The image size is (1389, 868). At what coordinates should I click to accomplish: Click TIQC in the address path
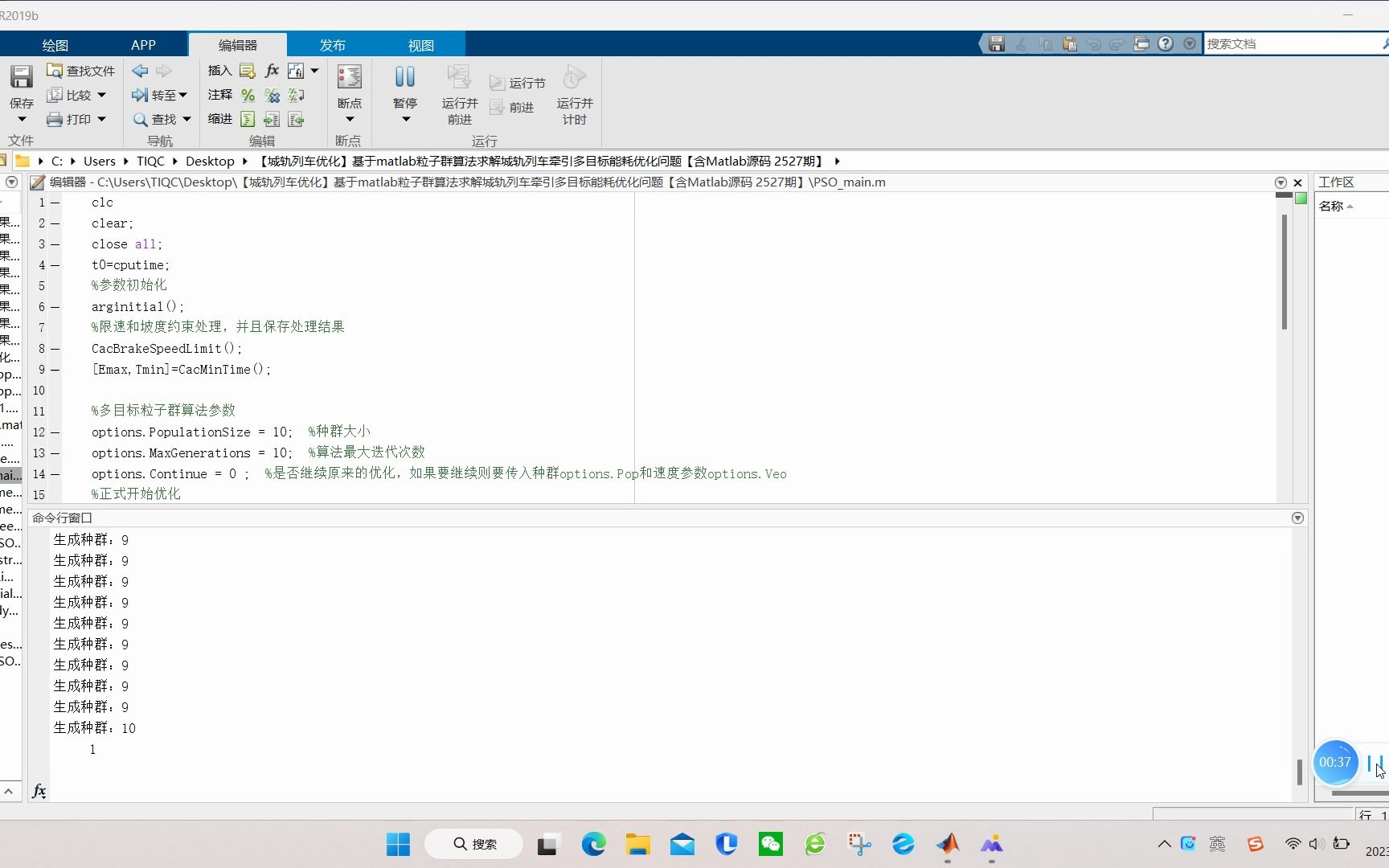pyautogui.click(x=150, y=161)
